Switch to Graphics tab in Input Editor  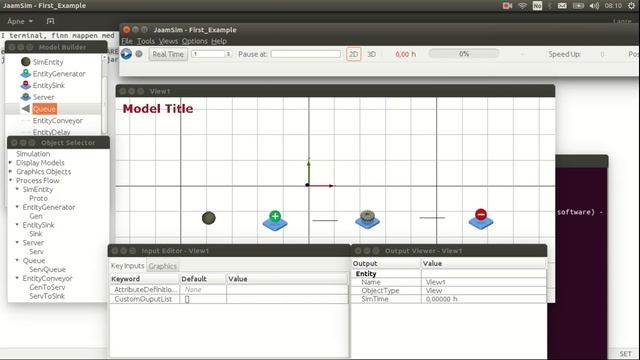pyautogui.click(x=162, y=266)
